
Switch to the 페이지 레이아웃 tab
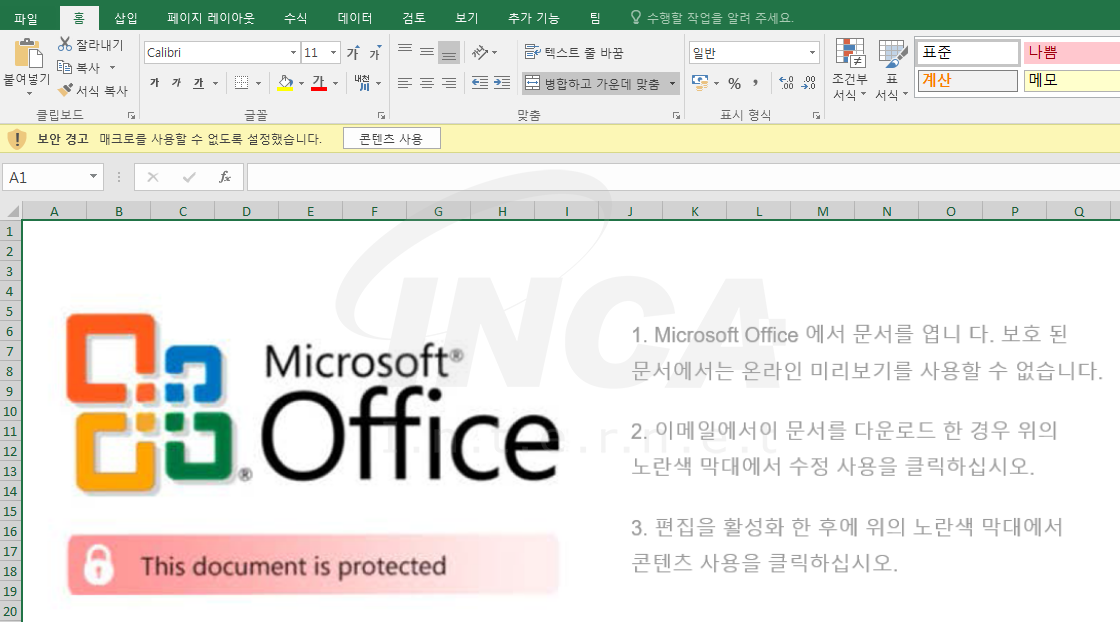tap(211, 18)
